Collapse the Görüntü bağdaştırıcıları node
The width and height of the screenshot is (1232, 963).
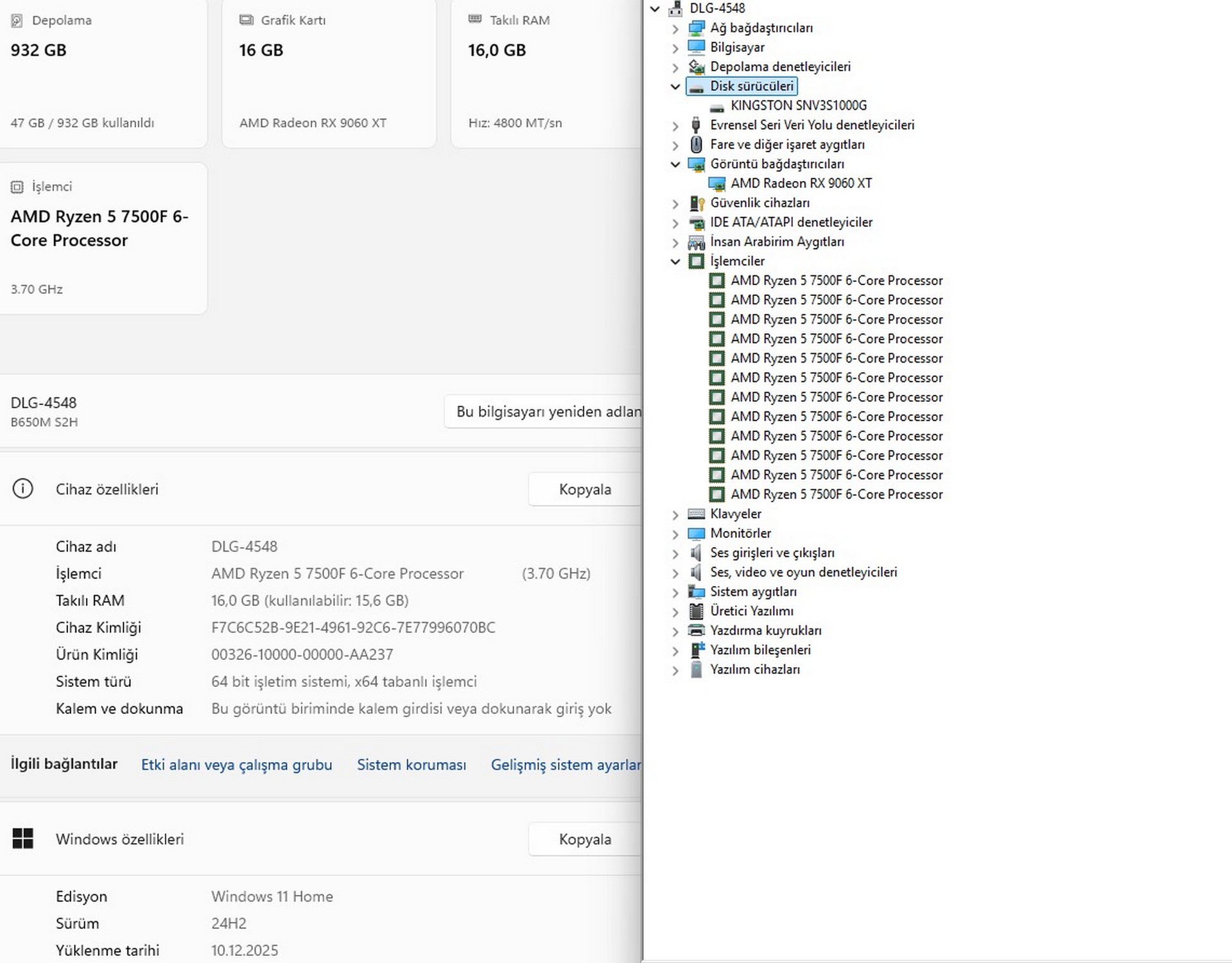pyautogui.click(x=675, y=164)
